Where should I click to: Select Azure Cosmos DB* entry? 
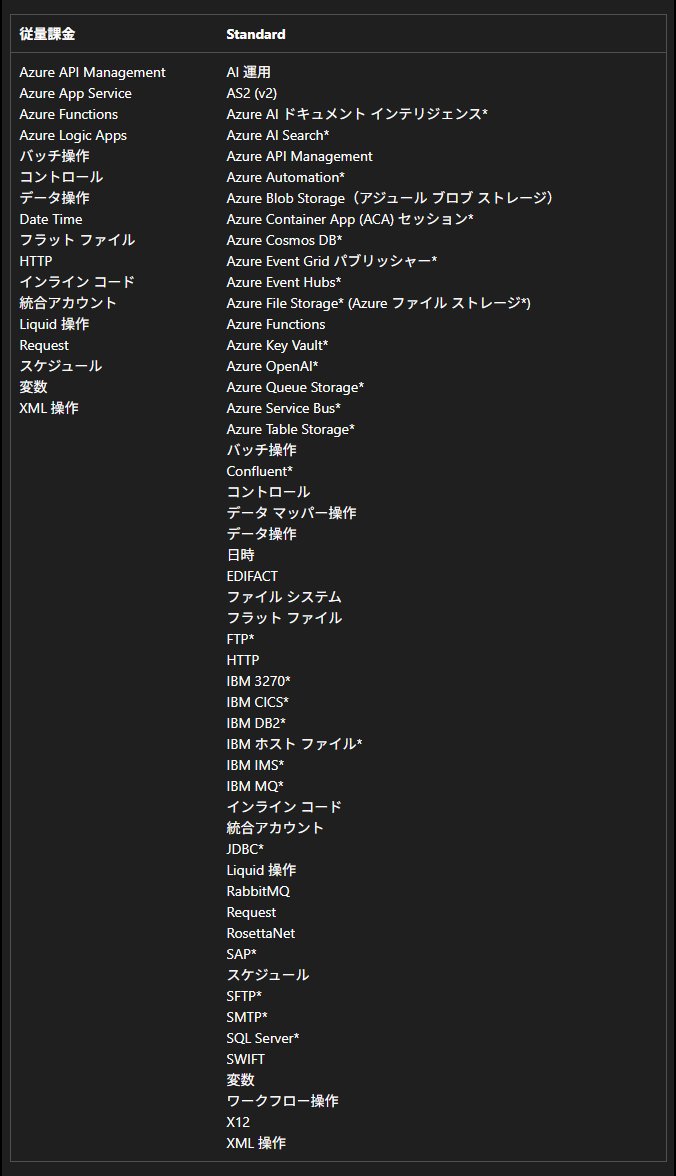click(284, 240)
